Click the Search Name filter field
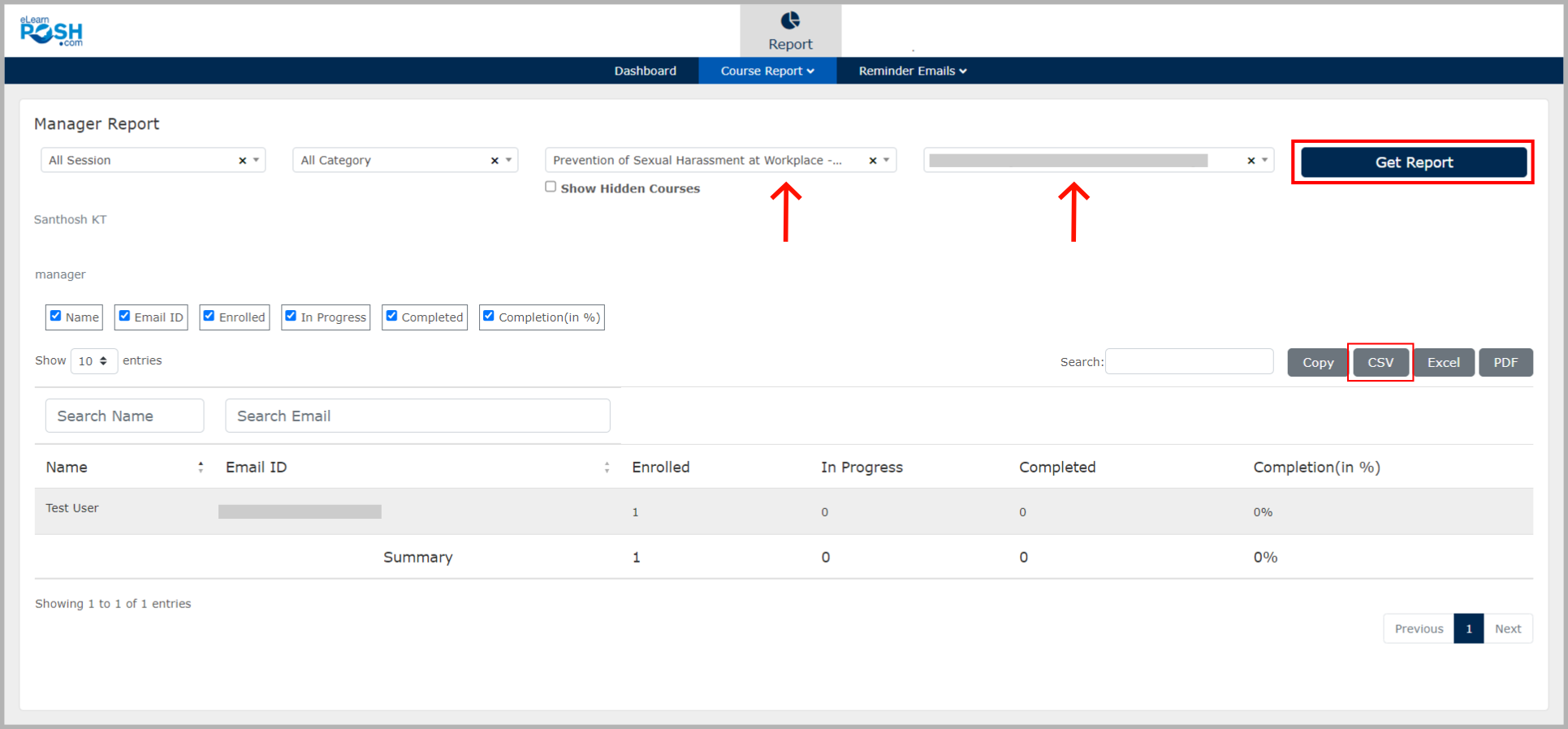 click(x=124, y=416)
